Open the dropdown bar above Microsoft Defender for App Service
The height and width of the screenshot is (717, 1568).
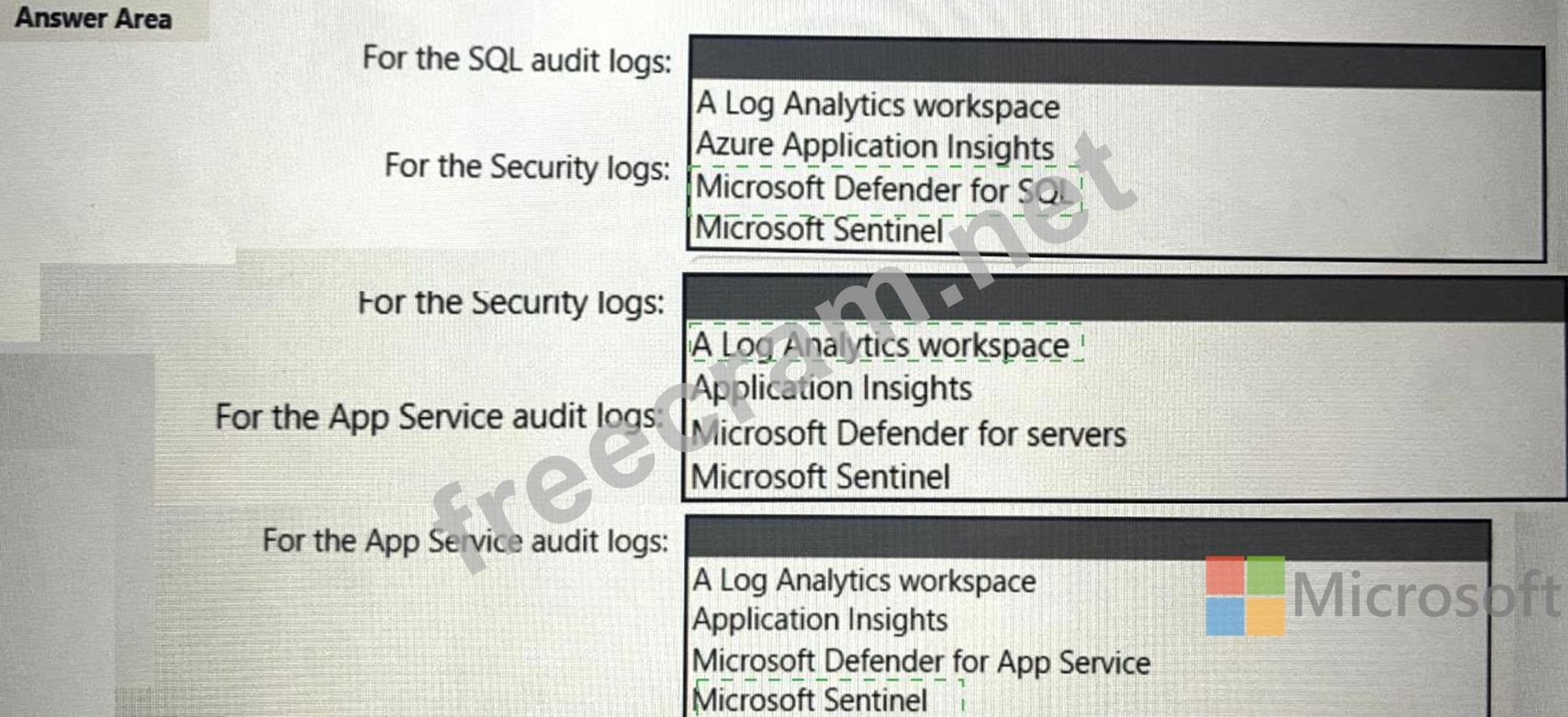tap(1088, 540)
